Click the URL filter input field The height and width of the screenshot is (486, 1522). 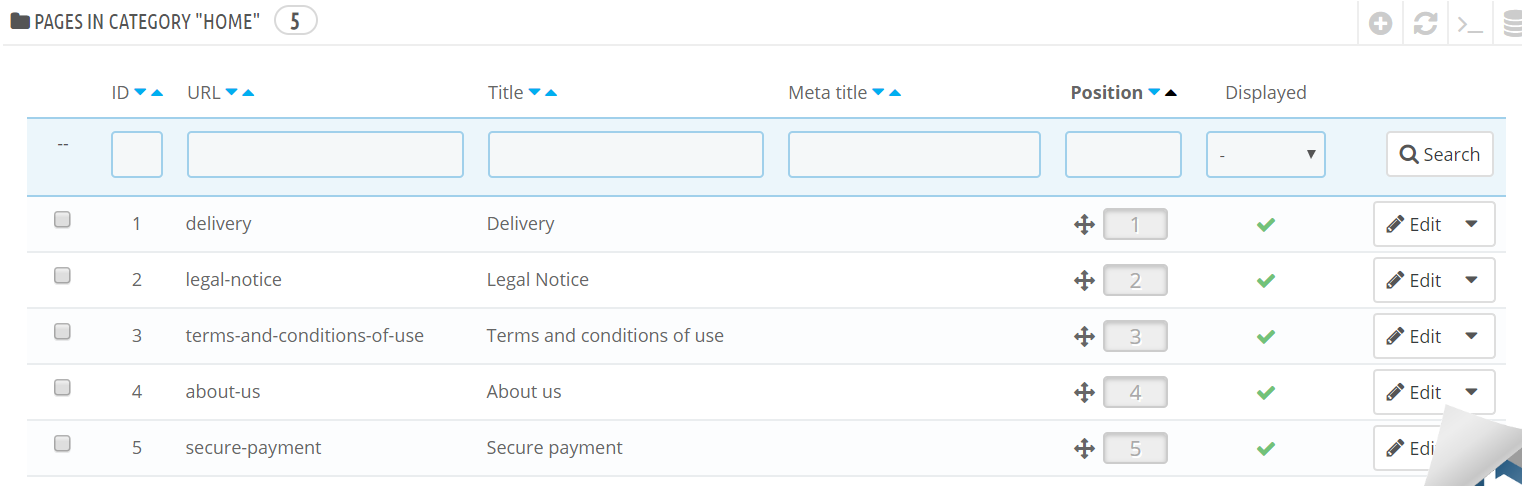(x=325, y=155)
